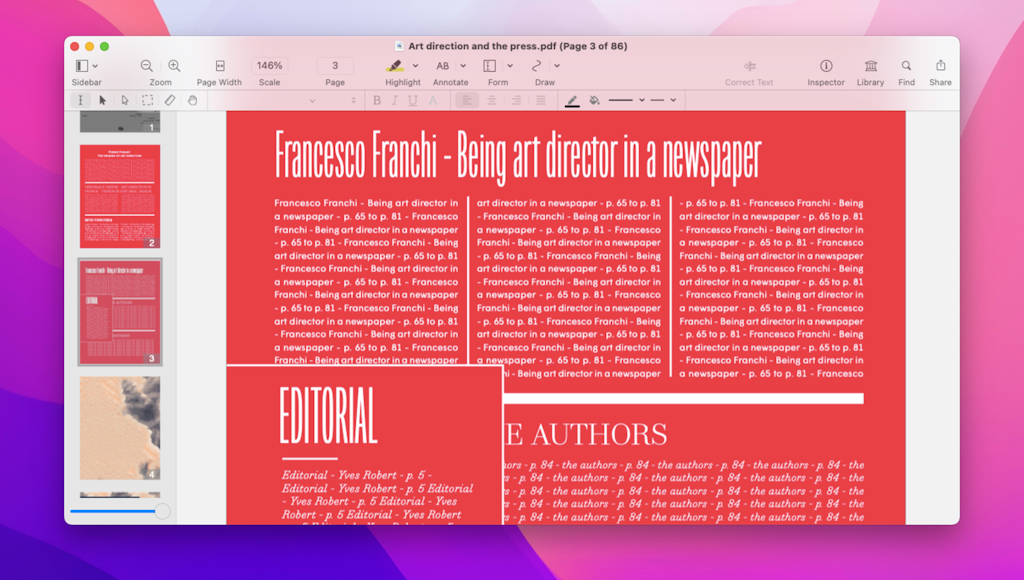This screenshot has height=580, width=1024.
Task: Open the Form menu in the toolbar
Action: pyautogui.click(x=490, y=66)
